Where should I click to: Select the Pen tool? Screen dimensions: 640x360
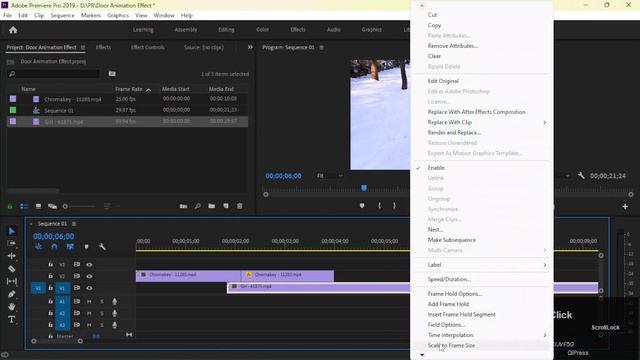[12, 294]
